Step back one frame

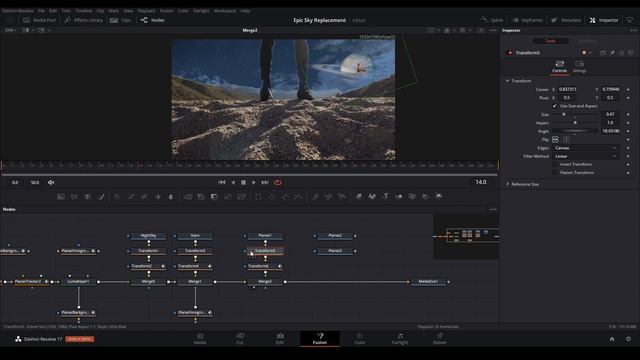233,182
